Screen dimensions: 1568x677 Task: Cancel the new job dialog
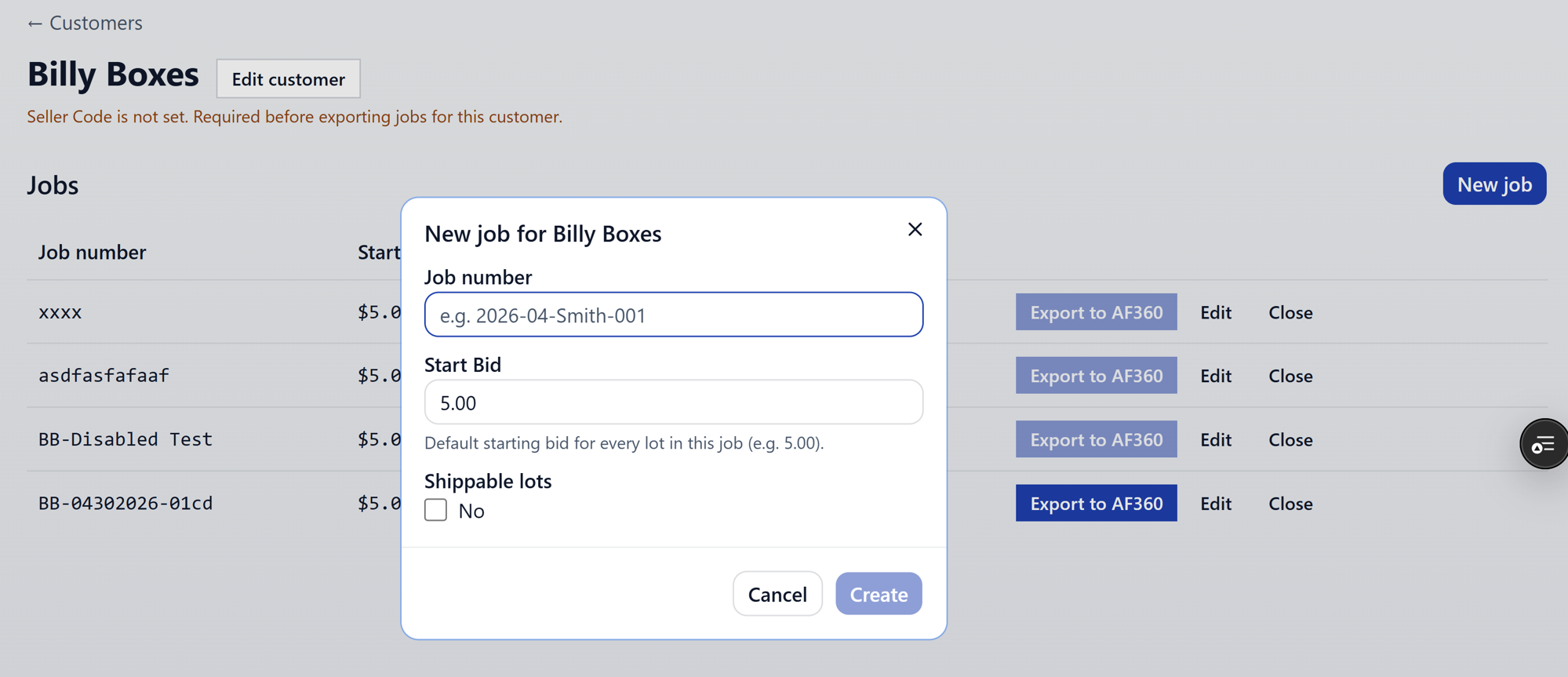tap(777, 594)
